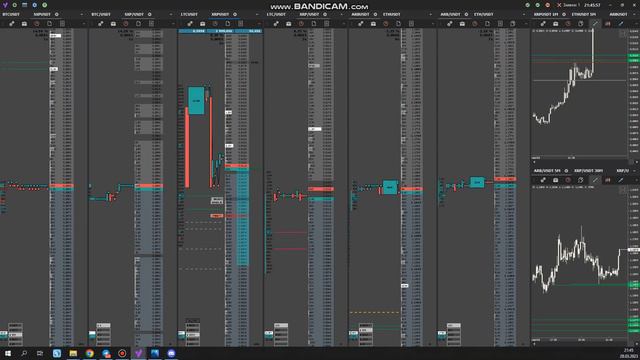The image size is (640, 360).
Task: Click the link icon in LTCUSDT panel toolbar
Action: tap(190, 24)
